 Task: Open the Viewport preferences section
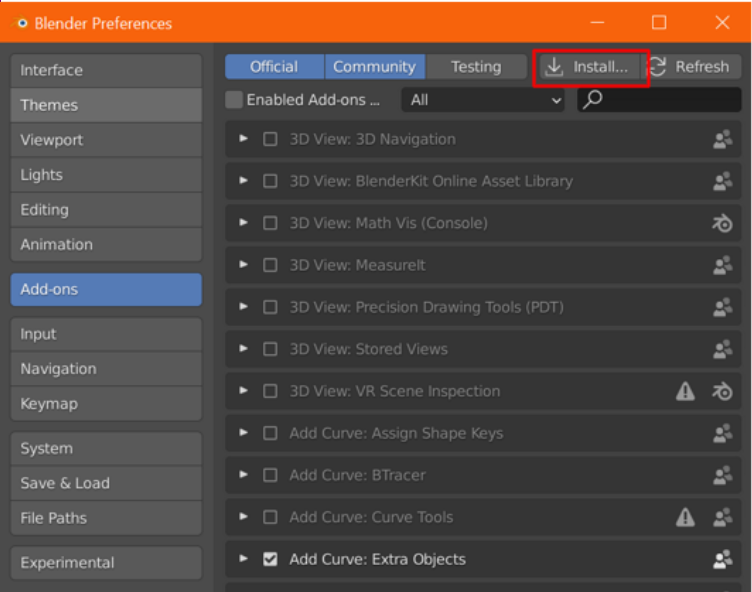tap(106, 140)
